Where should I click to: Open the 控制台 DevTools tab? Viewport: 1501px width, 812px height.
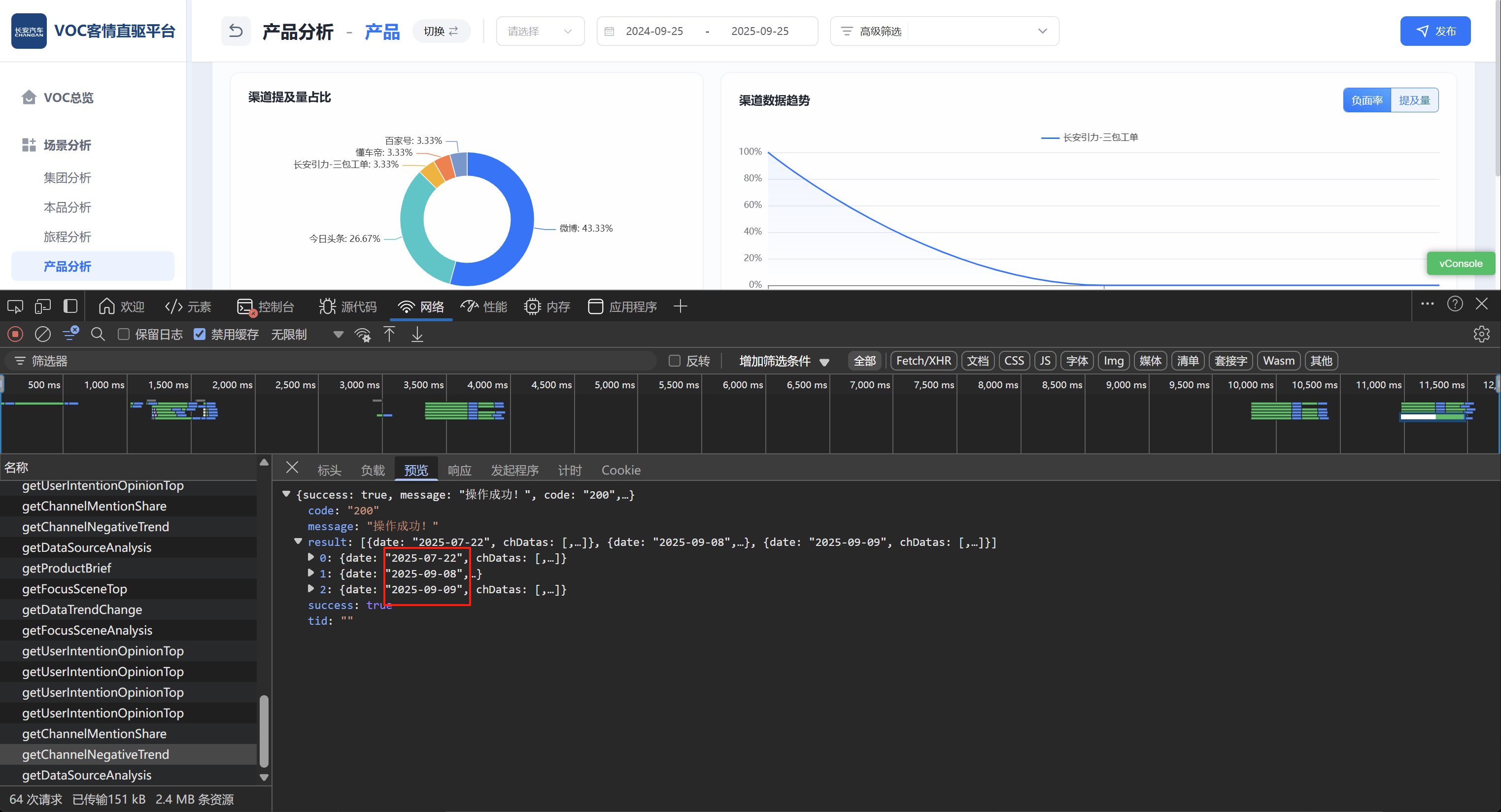click(x=266, y=306)
